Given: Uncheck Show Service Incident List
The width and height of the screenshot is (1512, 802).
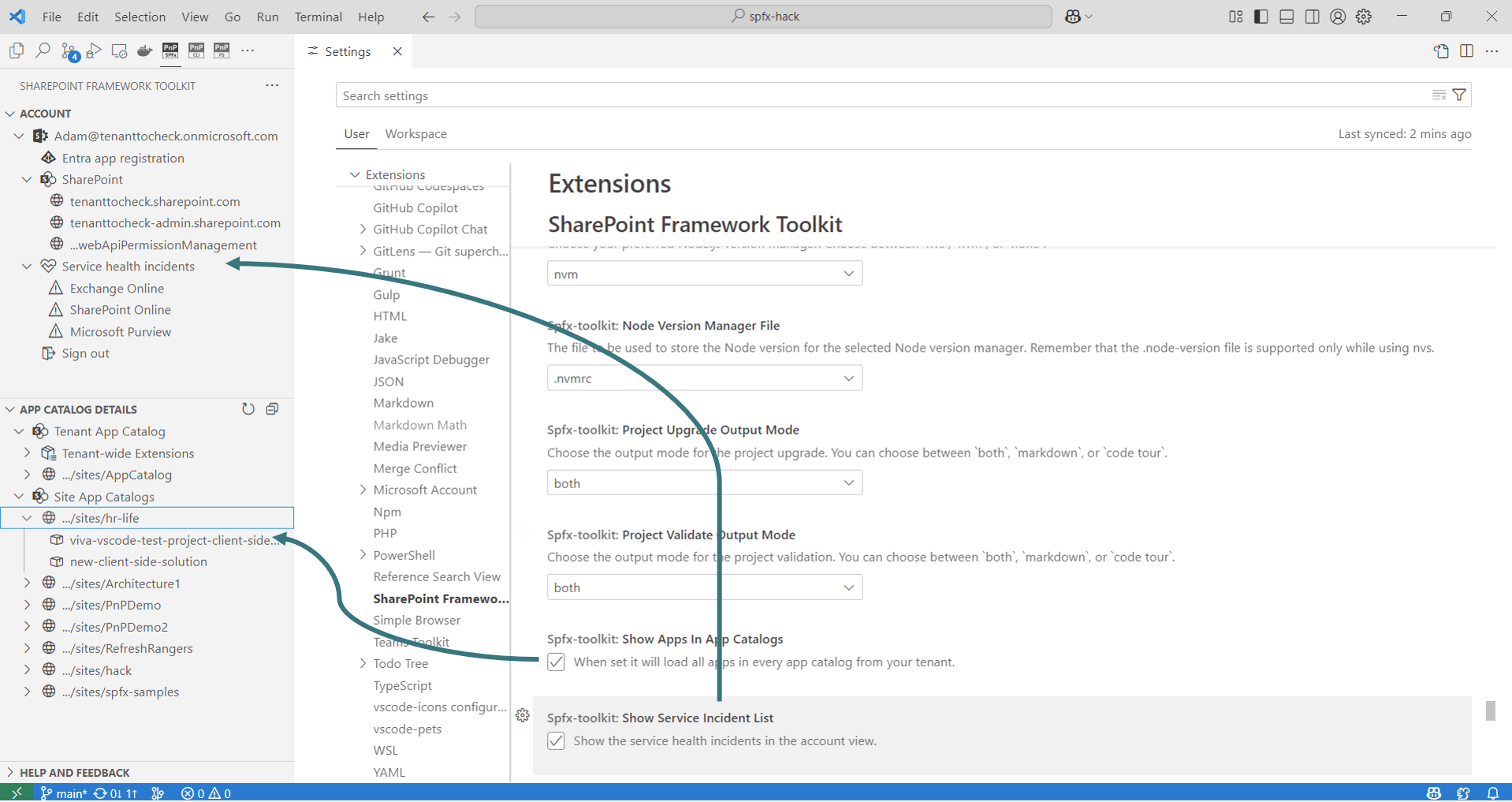Looking at the screenshot, I should [557, 740].
